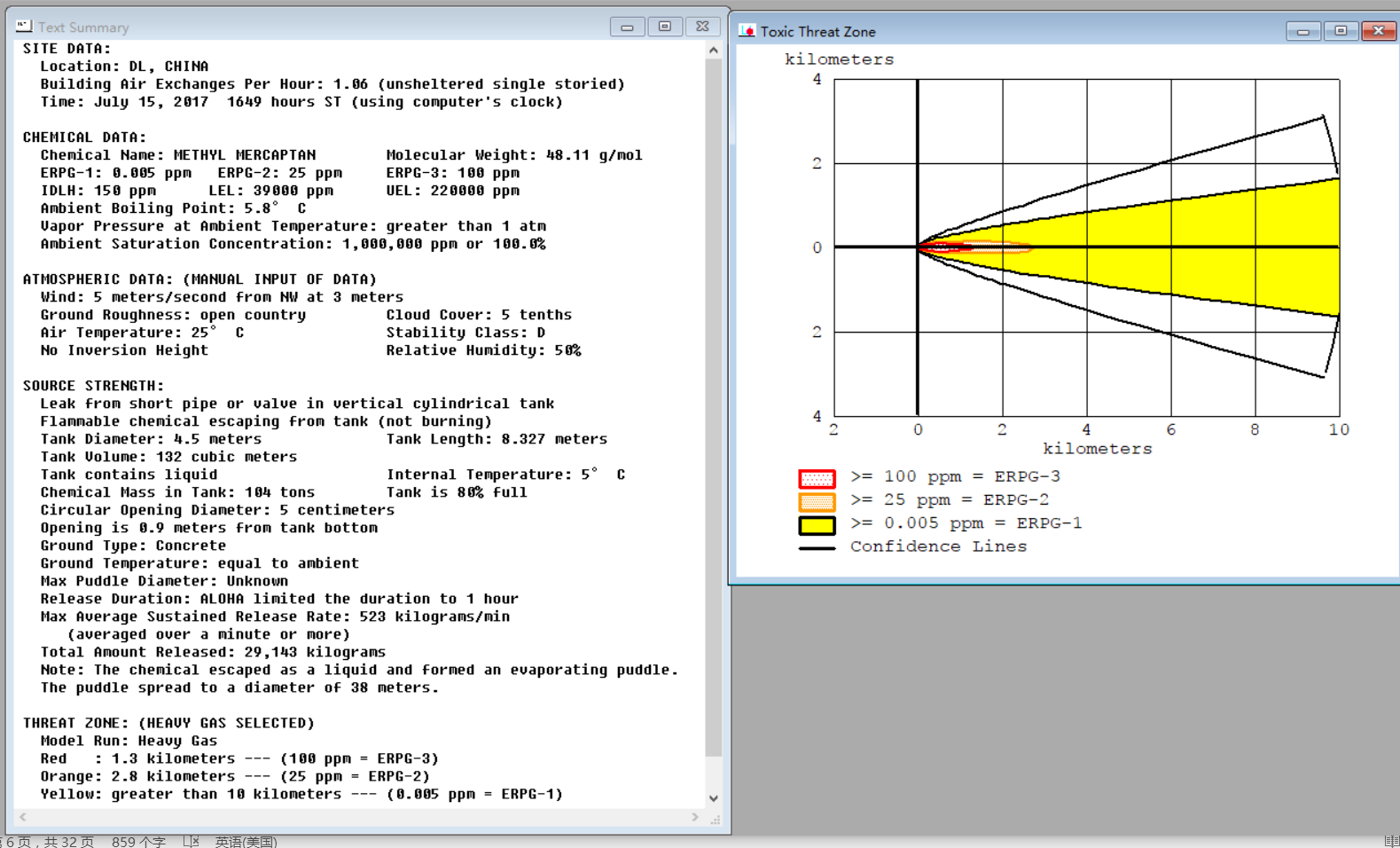Click the 'IDLH: 150 ppm' value
The width and height of the screenshot is (1400, 848).
(98, 191)
